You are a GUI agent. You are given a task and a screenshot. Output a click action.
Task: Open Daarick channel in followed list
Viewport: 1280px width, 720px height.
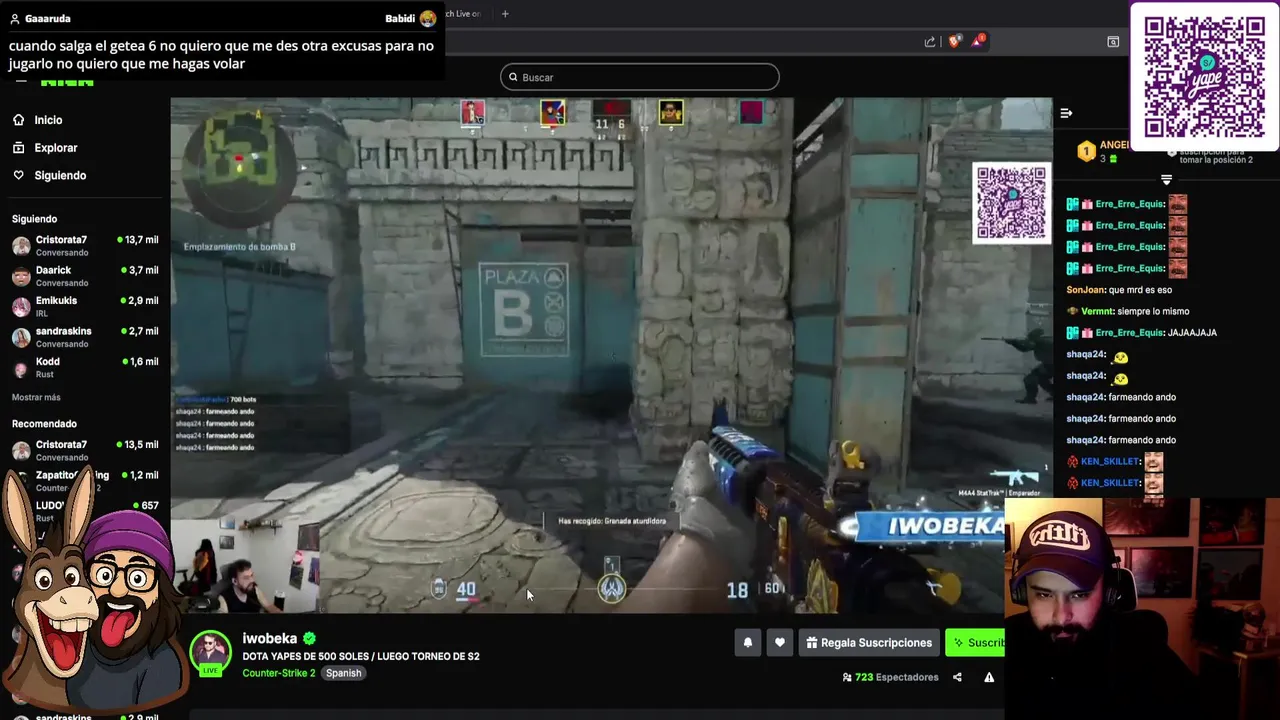pyautogui.click(x=85, y=276)
